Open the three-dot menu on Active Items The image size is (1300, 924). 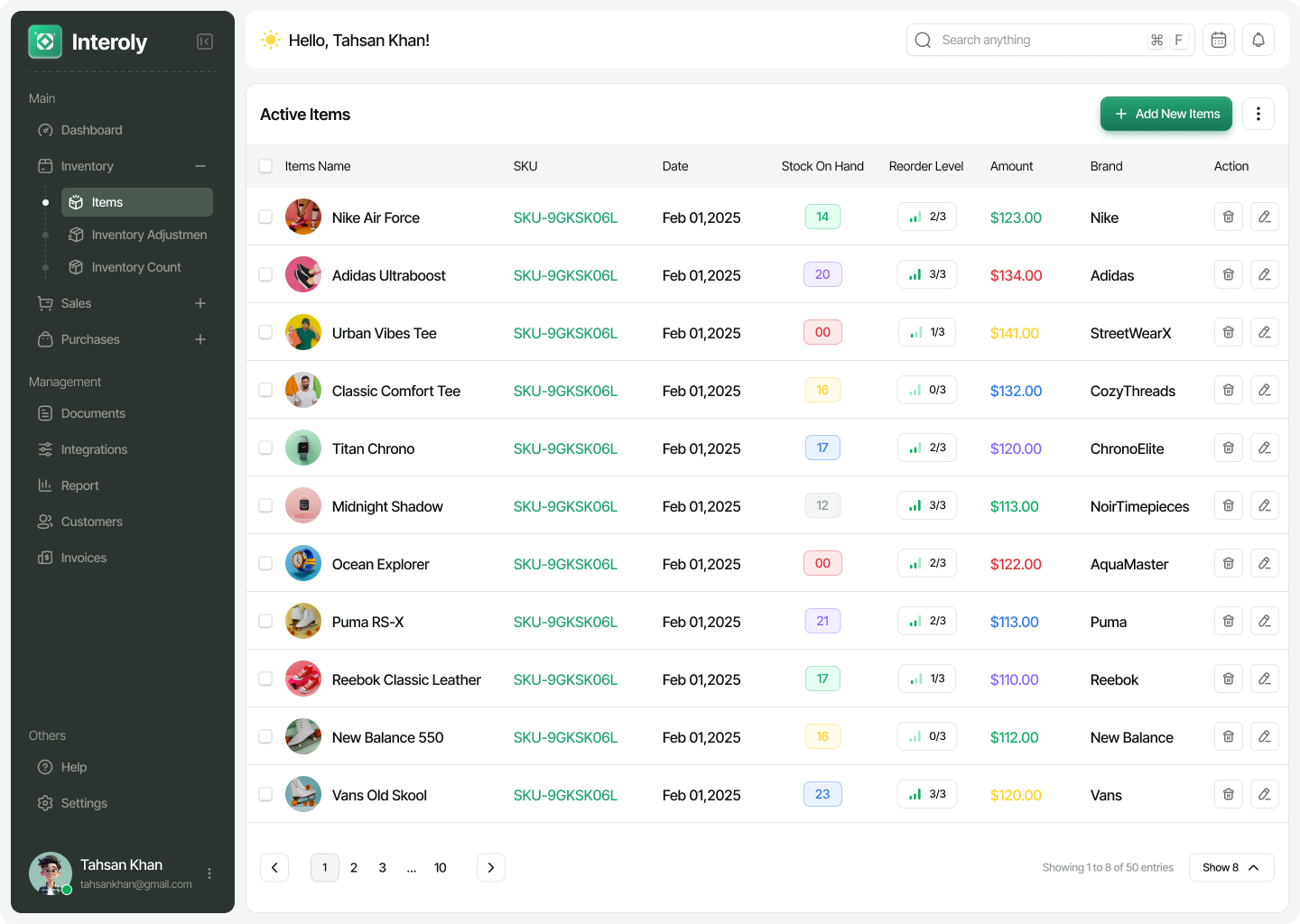tap(1258, 114)
